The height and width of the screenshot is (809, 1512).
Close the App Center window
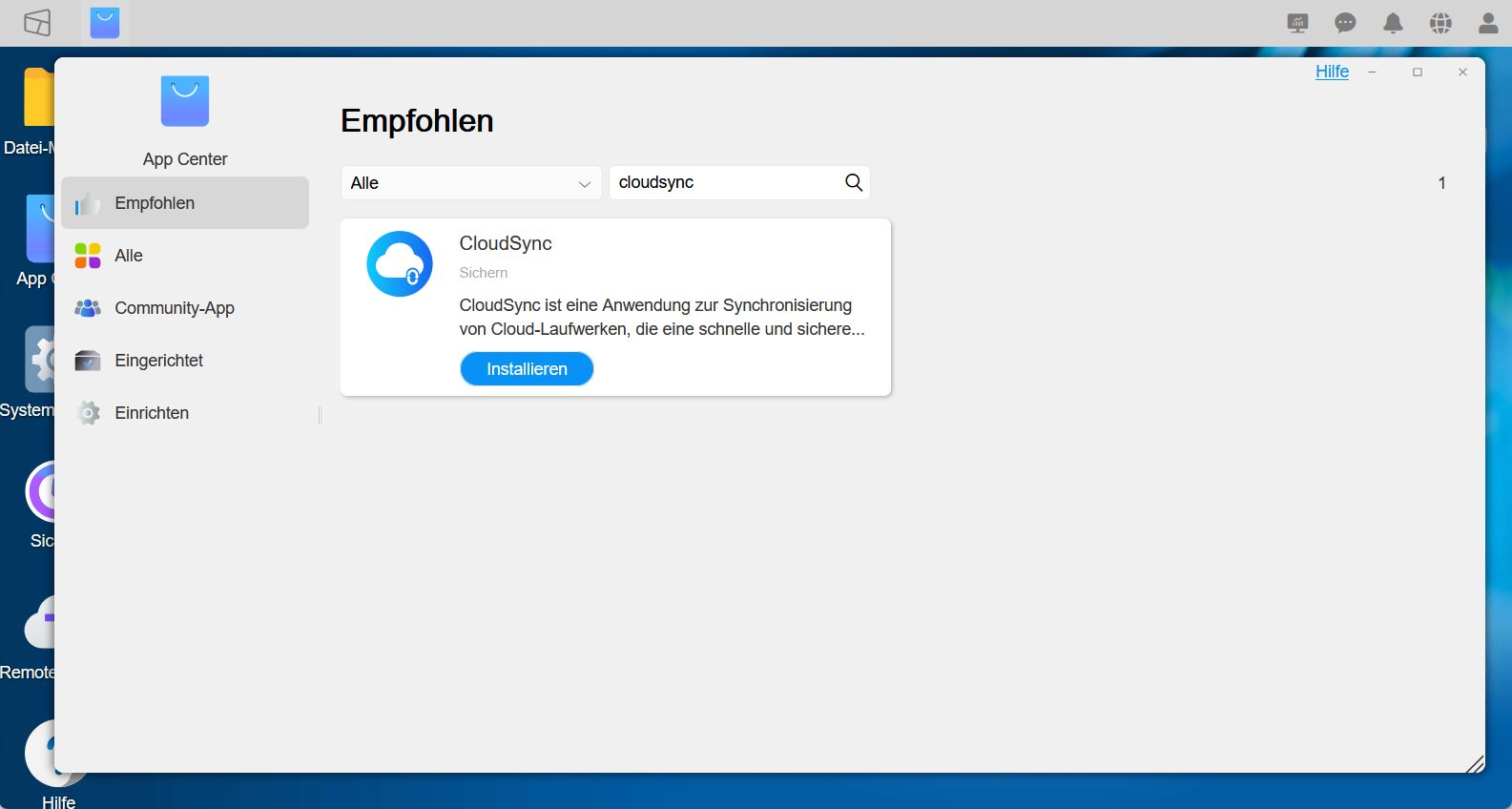click(x=1462, y=73)
